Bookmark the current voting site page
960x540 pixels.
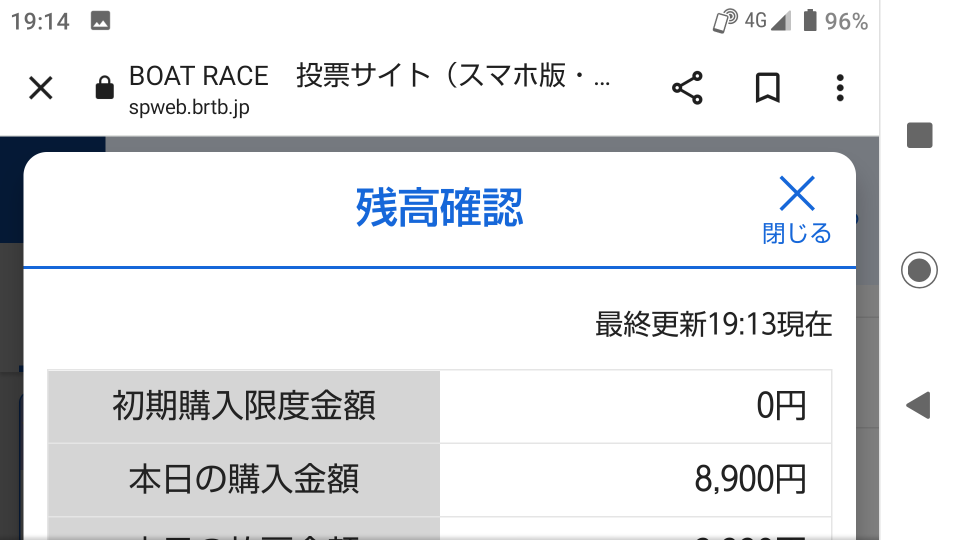pyautogui.click(x=767, y=88)
